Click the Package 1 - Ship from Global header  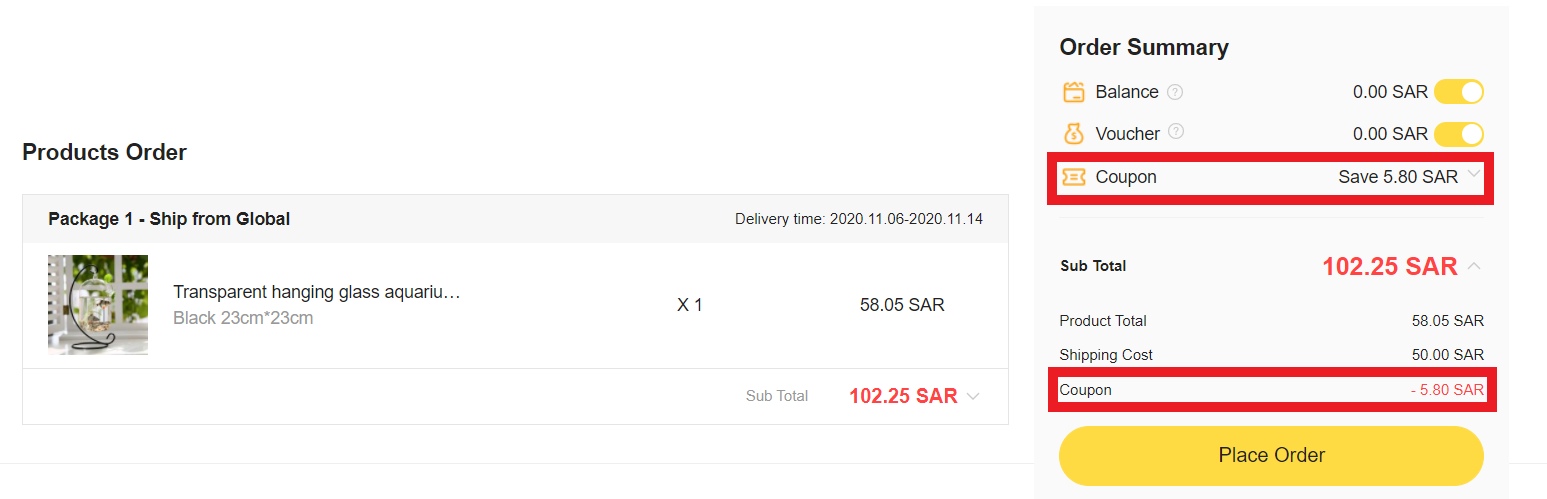(x=169, y=219)
